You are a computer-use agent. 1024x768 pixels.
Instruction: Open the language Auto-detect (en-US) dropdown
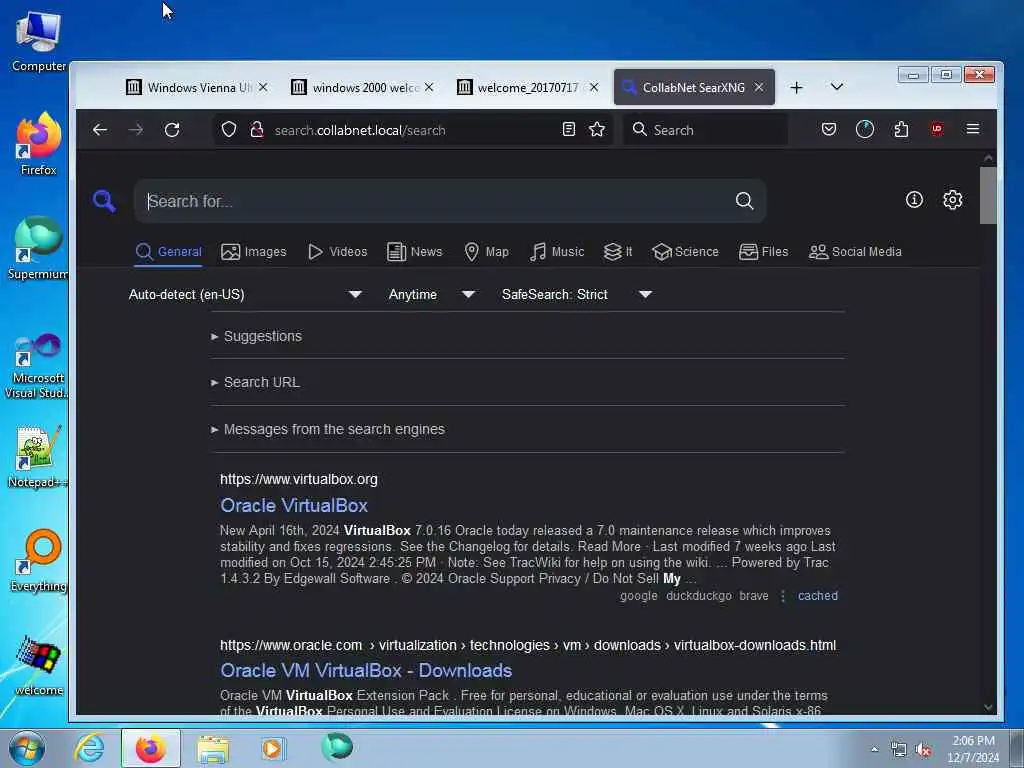[x=245, y=295]
